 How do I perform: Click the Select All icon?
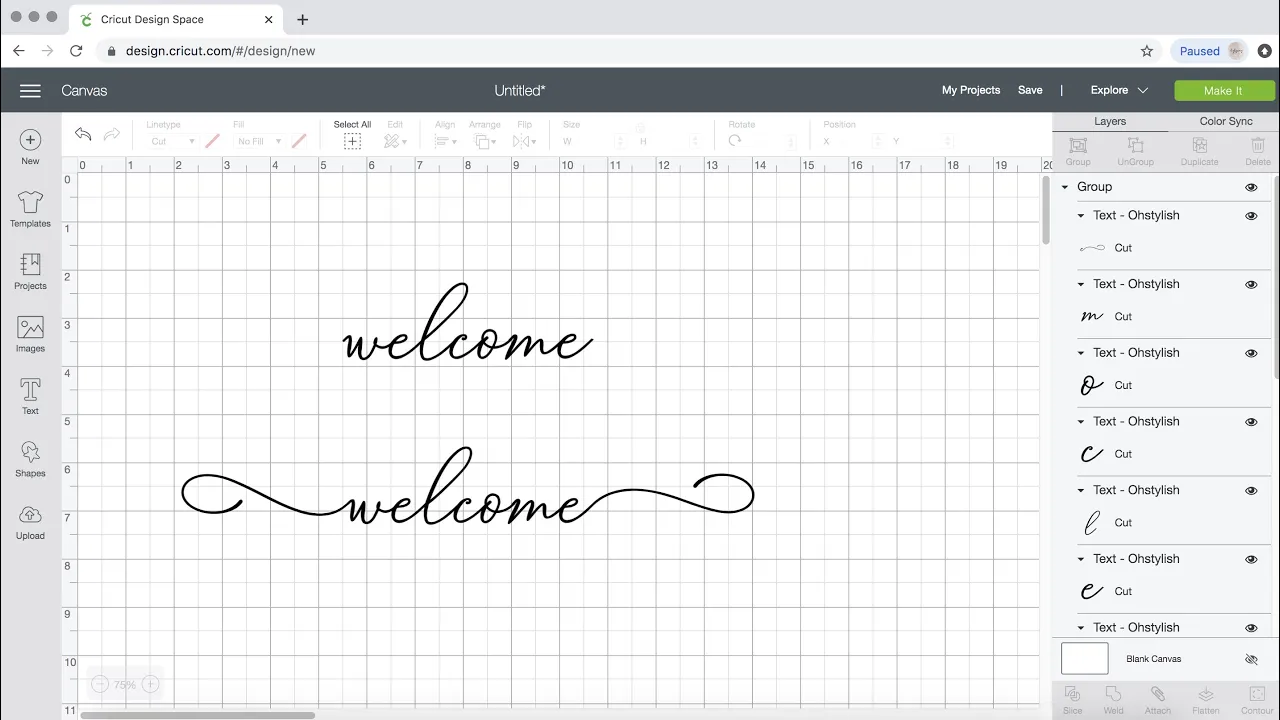352,141
